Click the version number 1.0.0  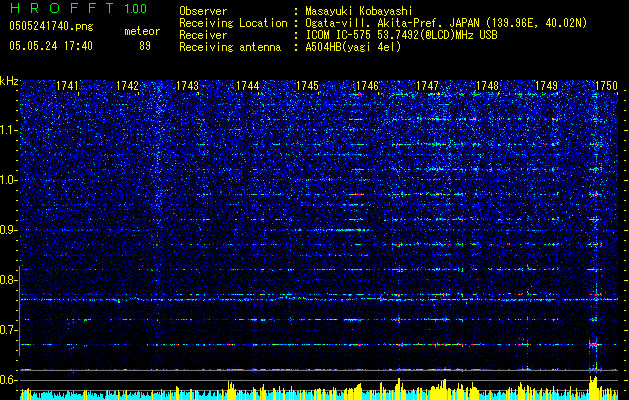pyautogui.click(x=135, y=8)
